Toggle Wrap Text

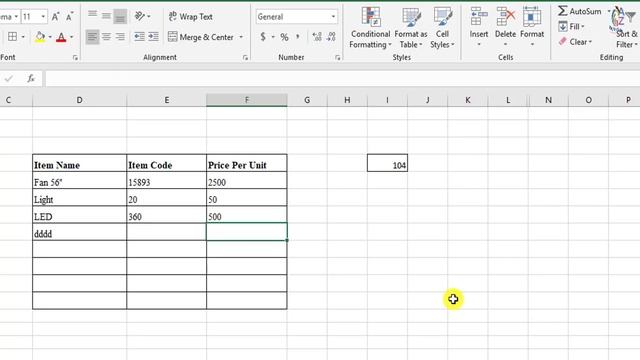pyautogui.click(x=190, y=17)
